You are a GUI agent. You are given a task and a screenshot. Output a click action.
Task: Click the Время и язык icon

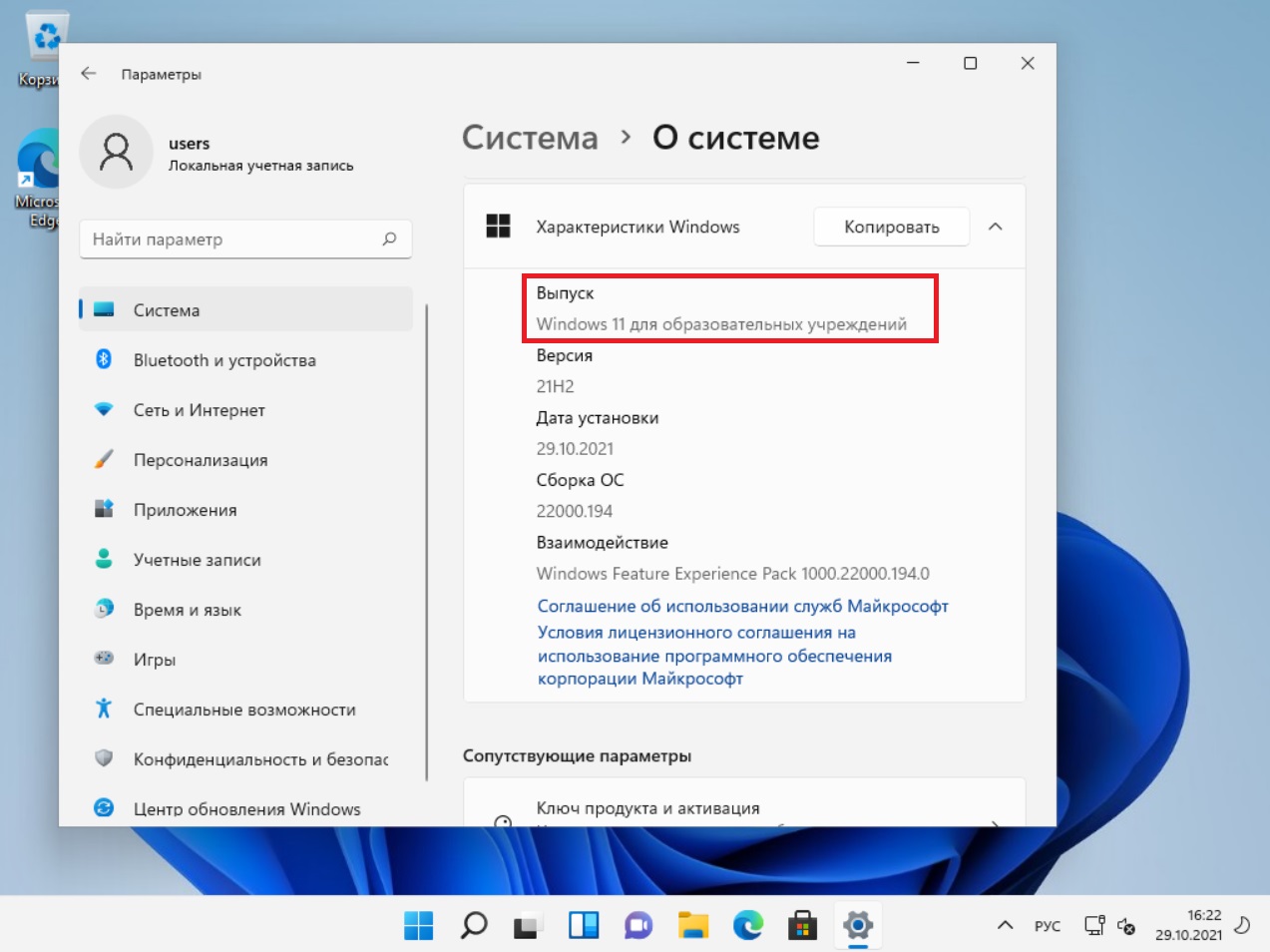[104, 609]
